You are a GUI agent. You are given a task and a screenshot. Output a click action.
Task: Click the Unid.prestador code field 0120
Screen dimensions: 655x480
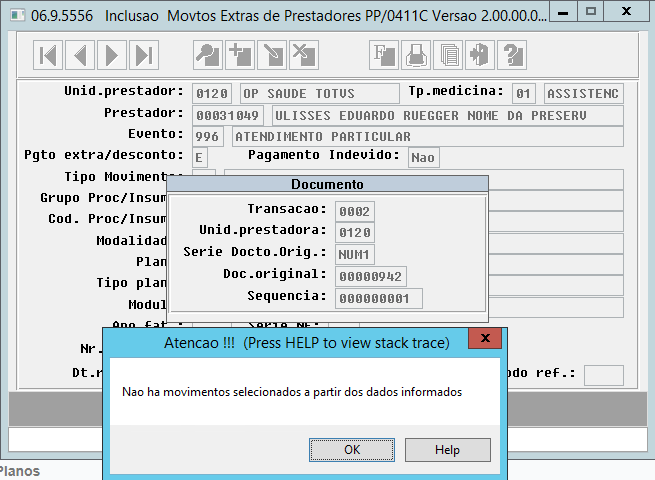[212, 94]
